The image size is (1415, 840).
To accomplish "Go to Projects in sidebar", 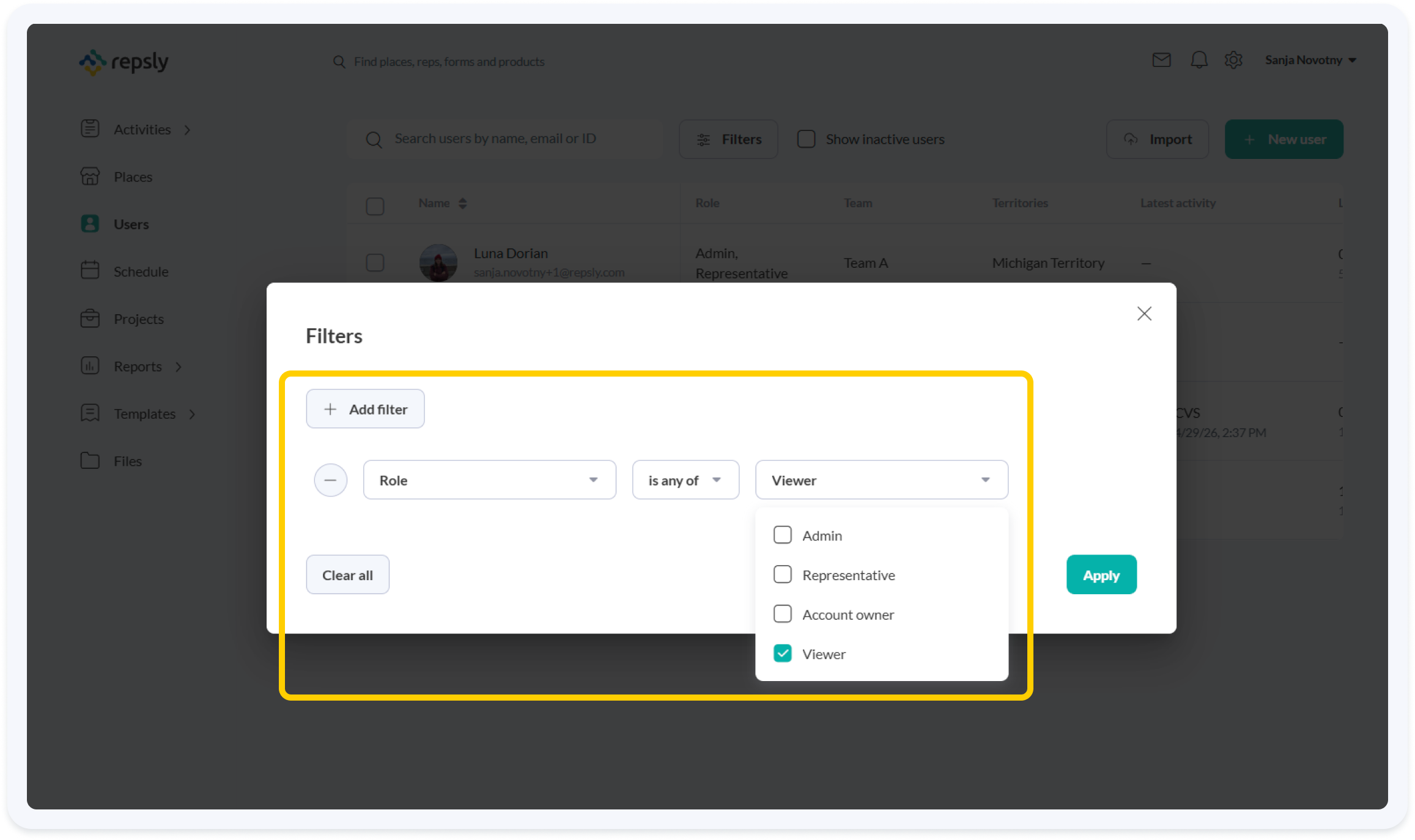I will point(138,319).
